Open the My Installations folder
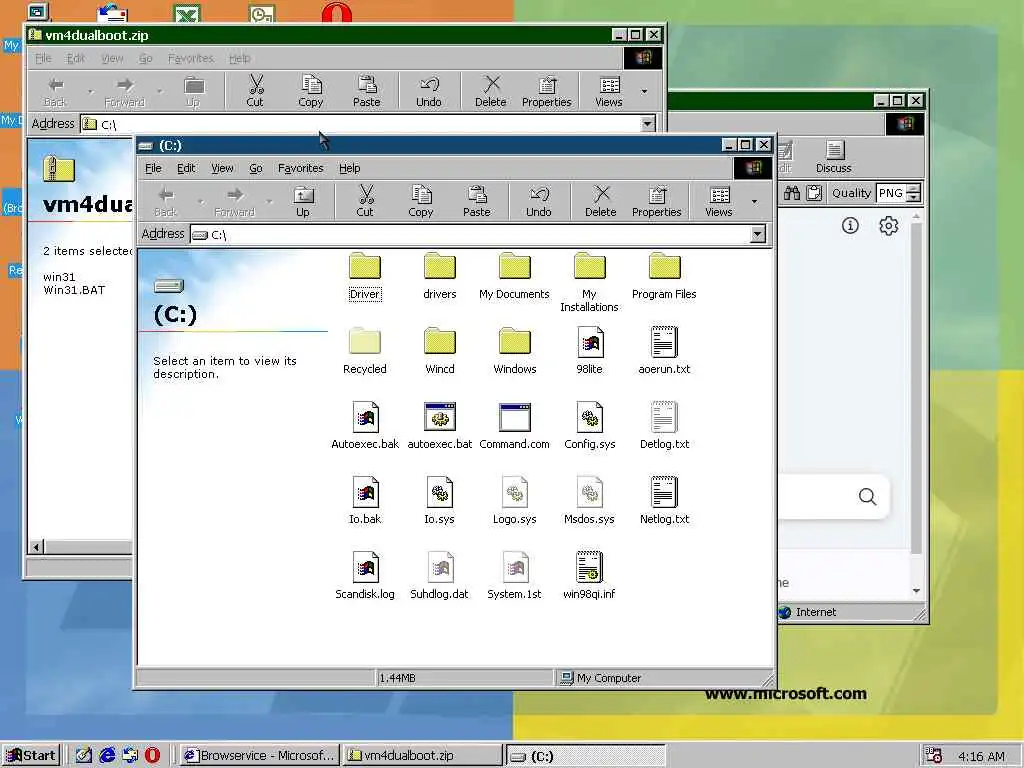This screenshot has width=1024, height=768. pyautogui.click(x=589, y=282)
